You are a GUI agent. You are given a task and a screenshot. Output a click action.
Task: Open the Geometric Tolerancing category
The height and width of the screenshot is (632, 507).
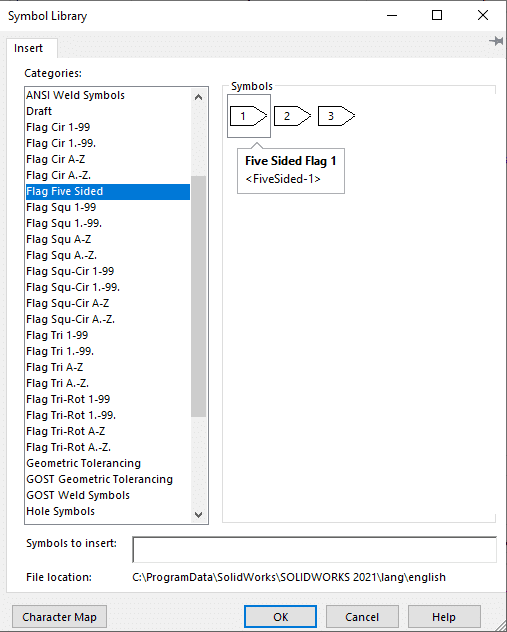tap(108, 464)
